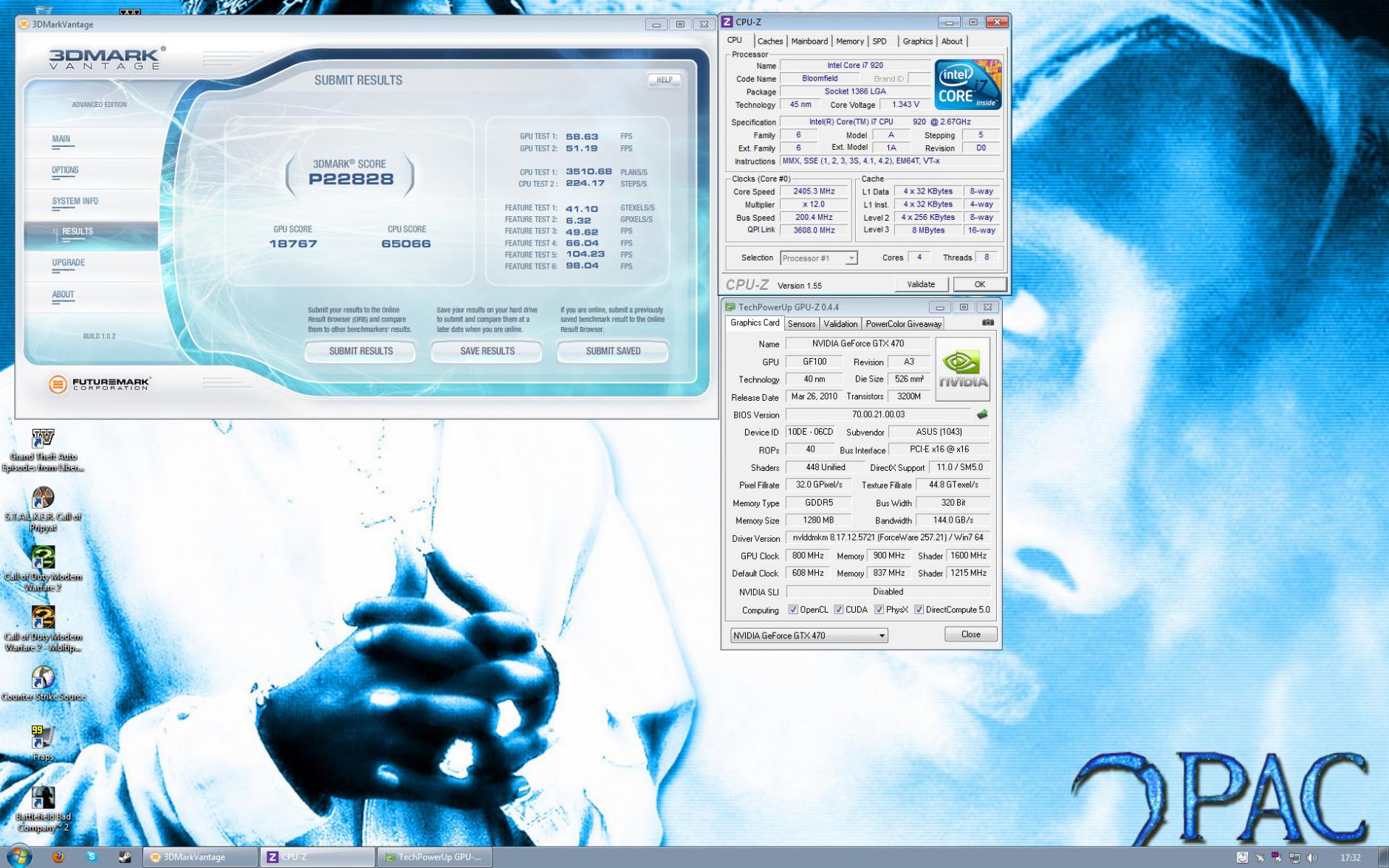The height and width of the screenshot is (868, 1389).
Task: Launch Battlefield Bad Company 2 from the desktop
Action: 43,808
